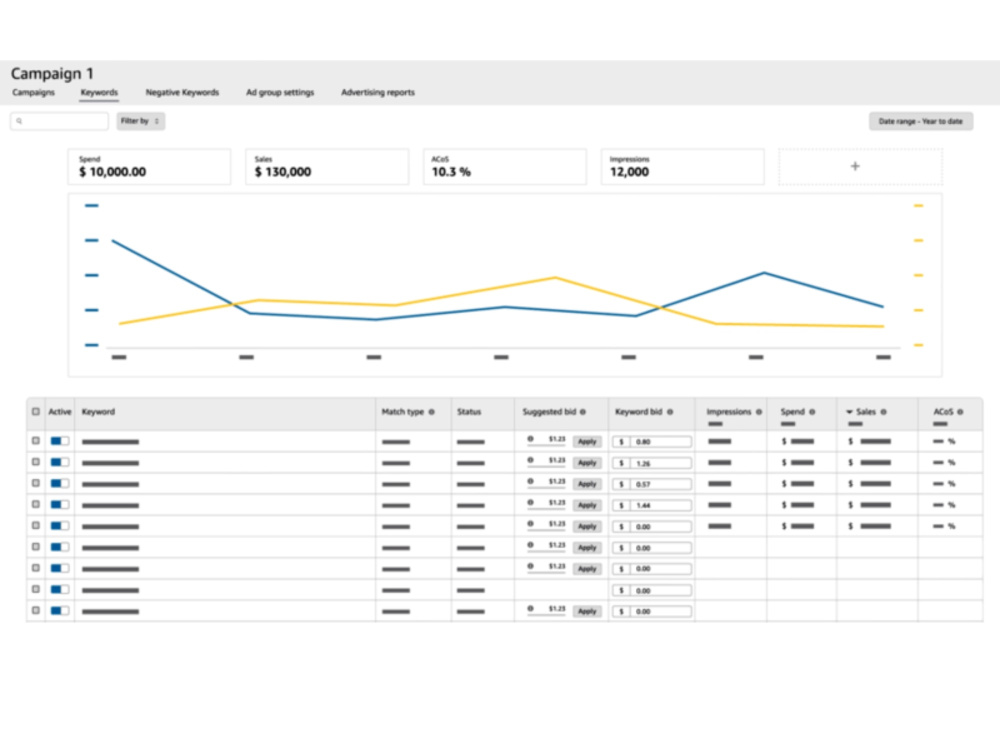Select the Spend $10,000.00 metric card
Image resolution: width=1000 pixels, height=750 pixels.
click(149, 167)
